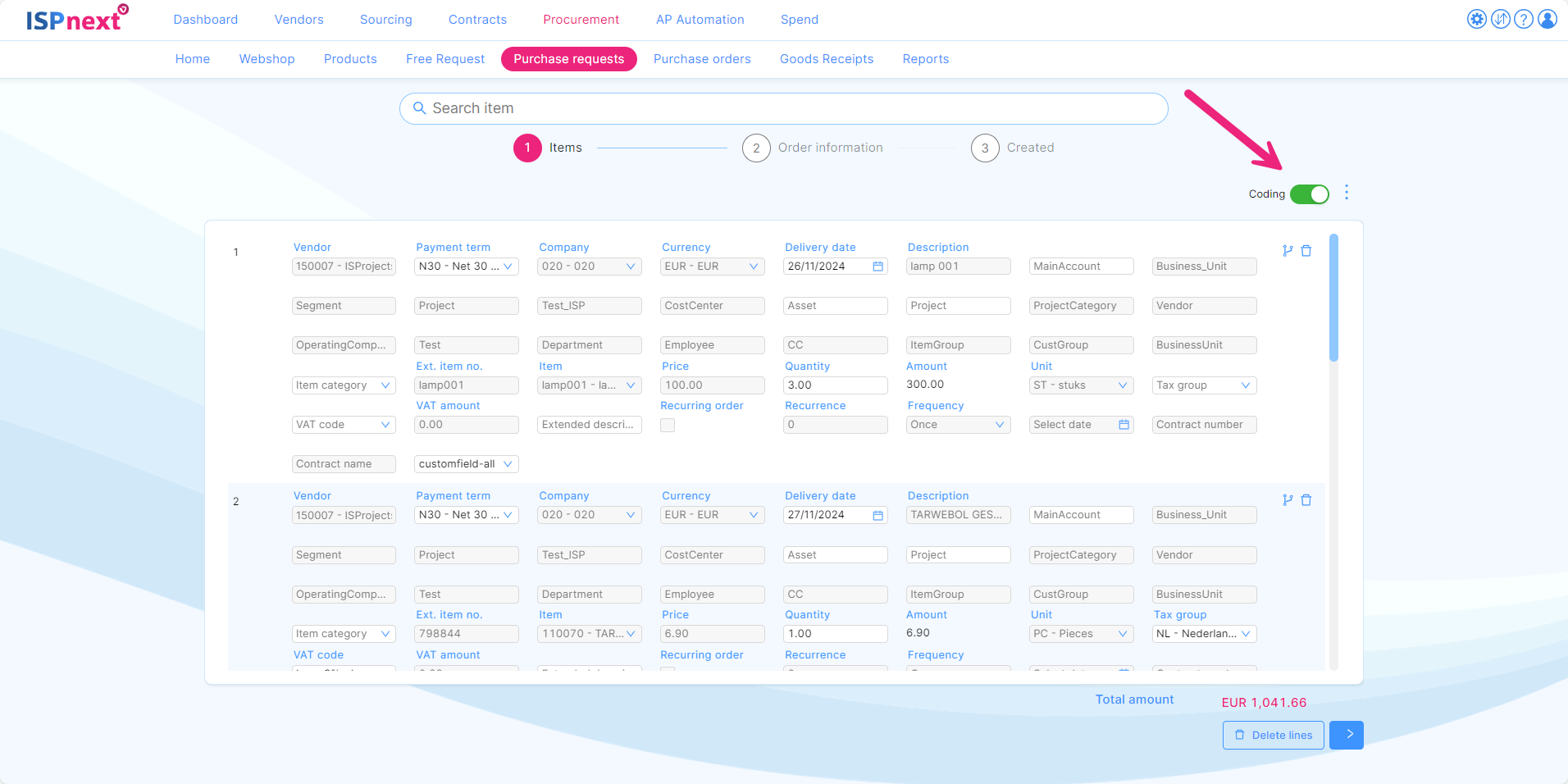This screenshot has height=784, width=1568.
Task: Delete row 2 using the trash icon
Action: [x=1306, y=500]
